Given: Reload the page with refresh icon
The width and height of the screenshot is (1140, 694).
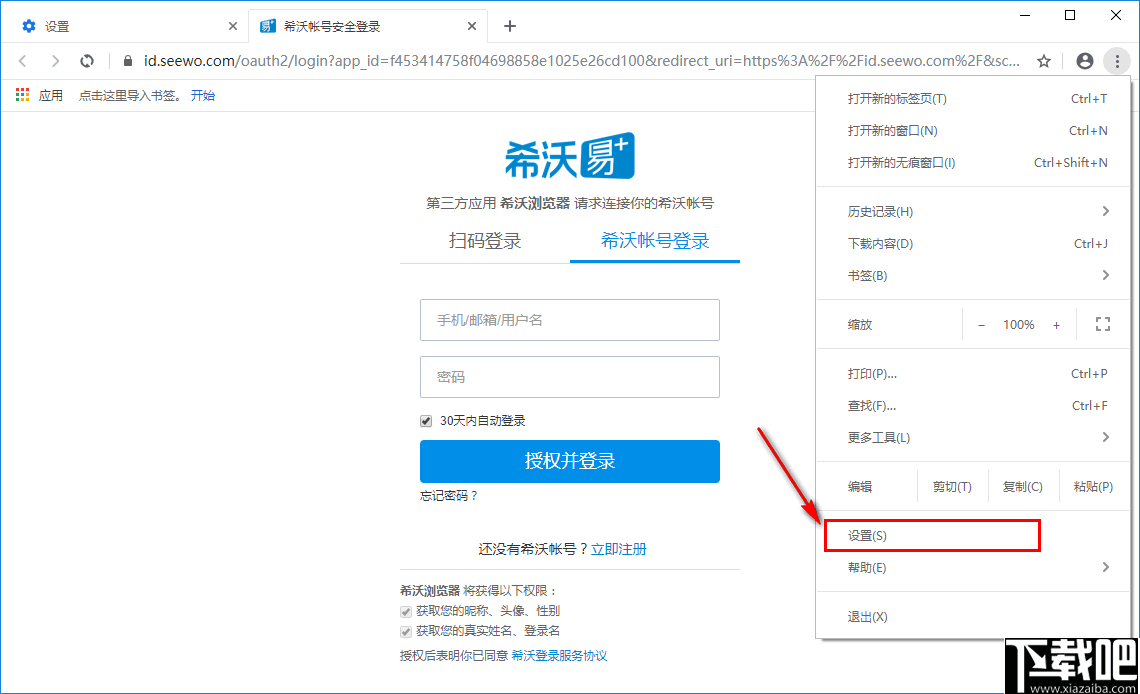Looking at the screenshot, I should point(87,61).
